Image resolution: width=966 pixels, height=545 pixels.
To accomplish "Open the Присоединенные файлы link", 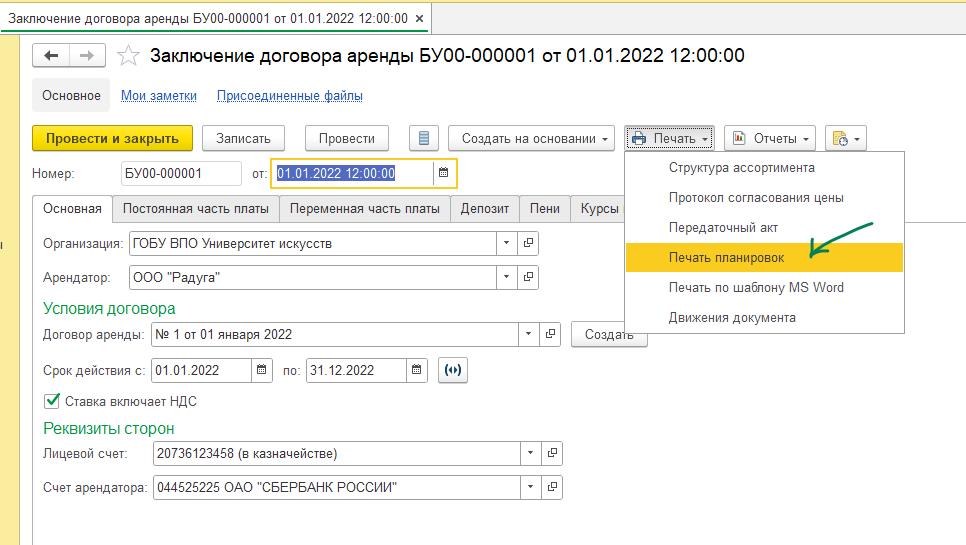I will pyautogui.click(x=289, y=96).
